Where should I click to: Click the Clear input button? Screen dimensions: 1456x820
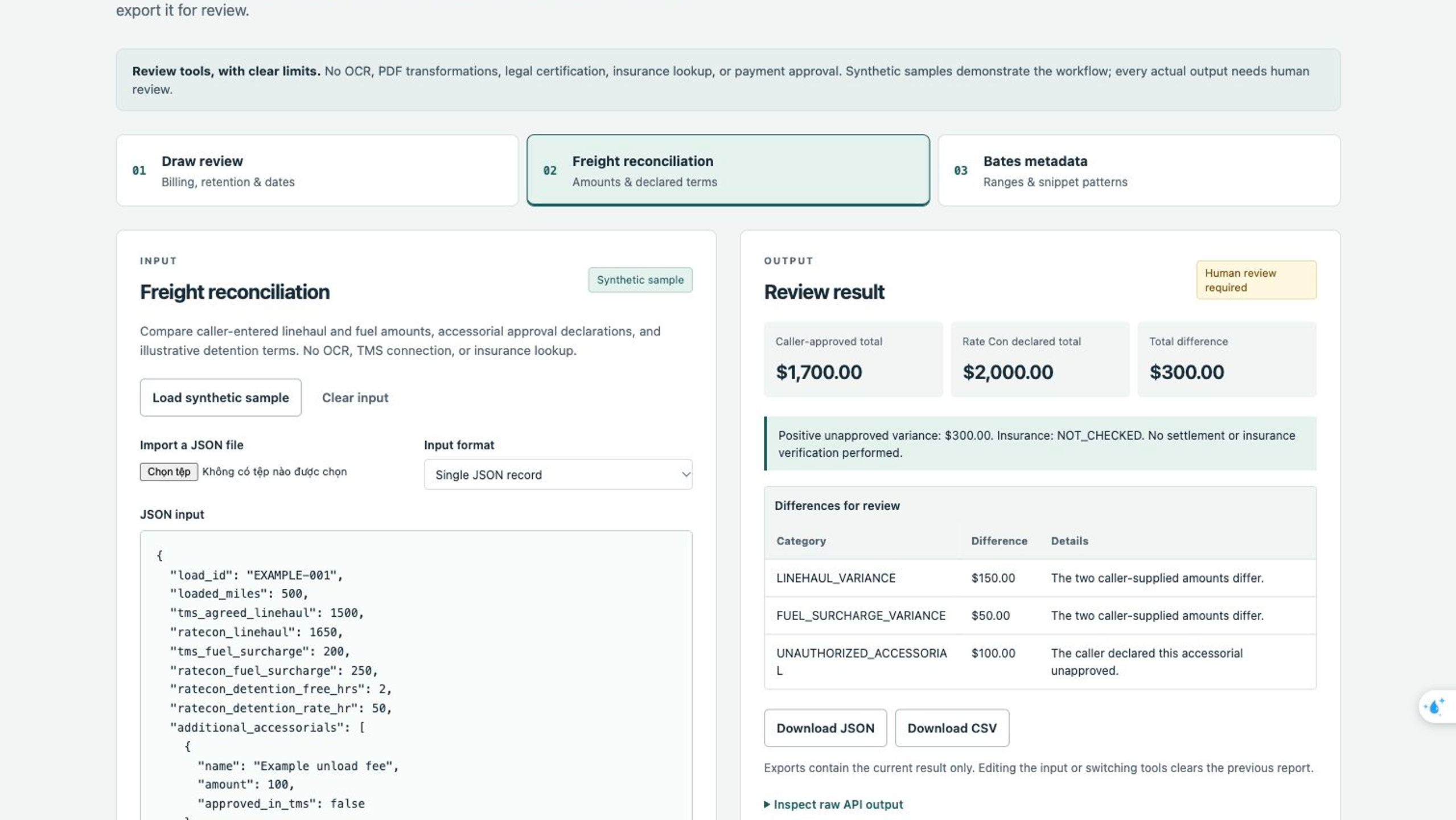click(x=355, y=397)
